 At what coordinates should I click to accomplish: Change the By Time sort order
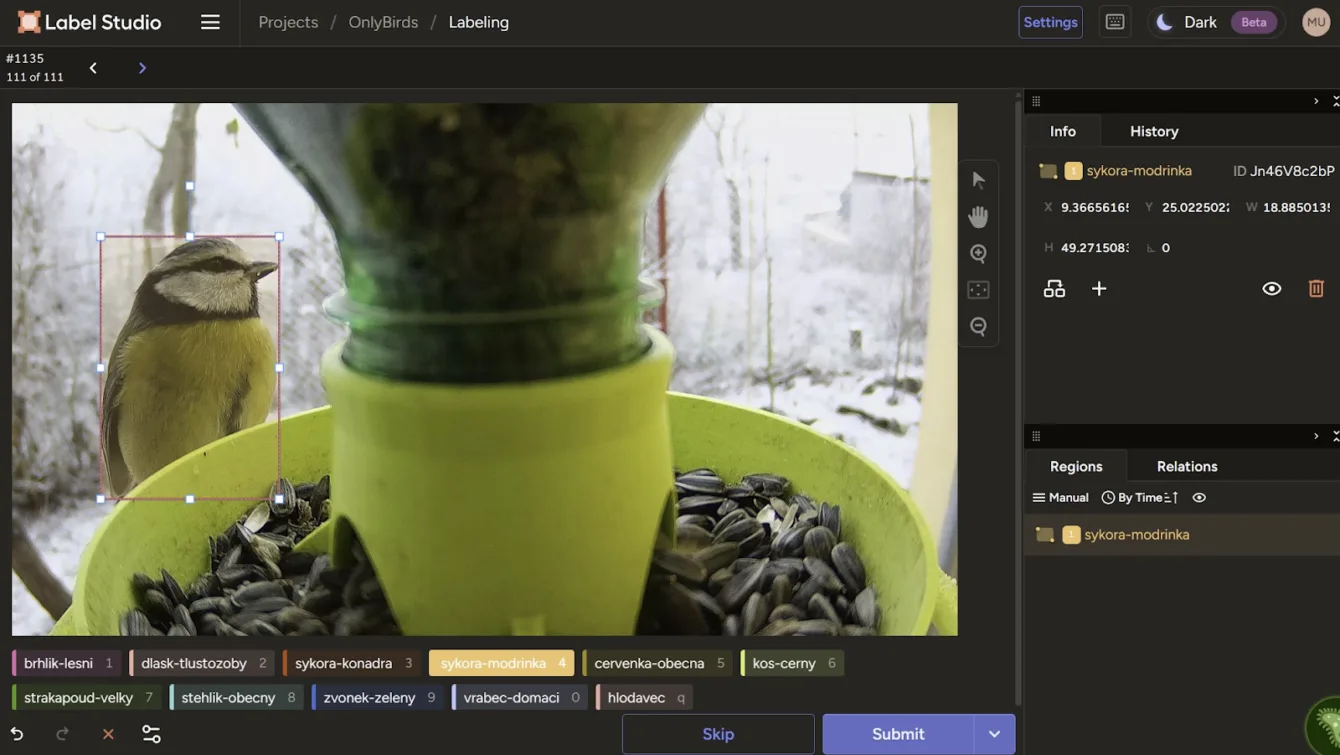[x=1140, y=498]
